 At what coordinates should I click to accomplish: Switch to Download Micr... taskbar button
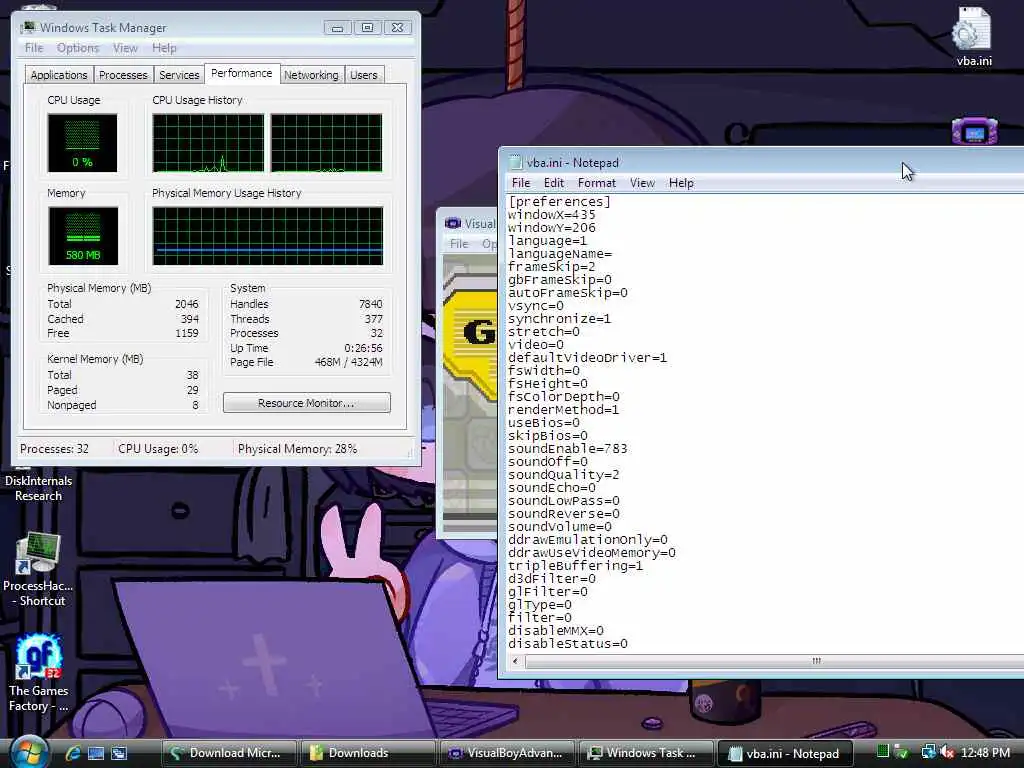(229, 753)
